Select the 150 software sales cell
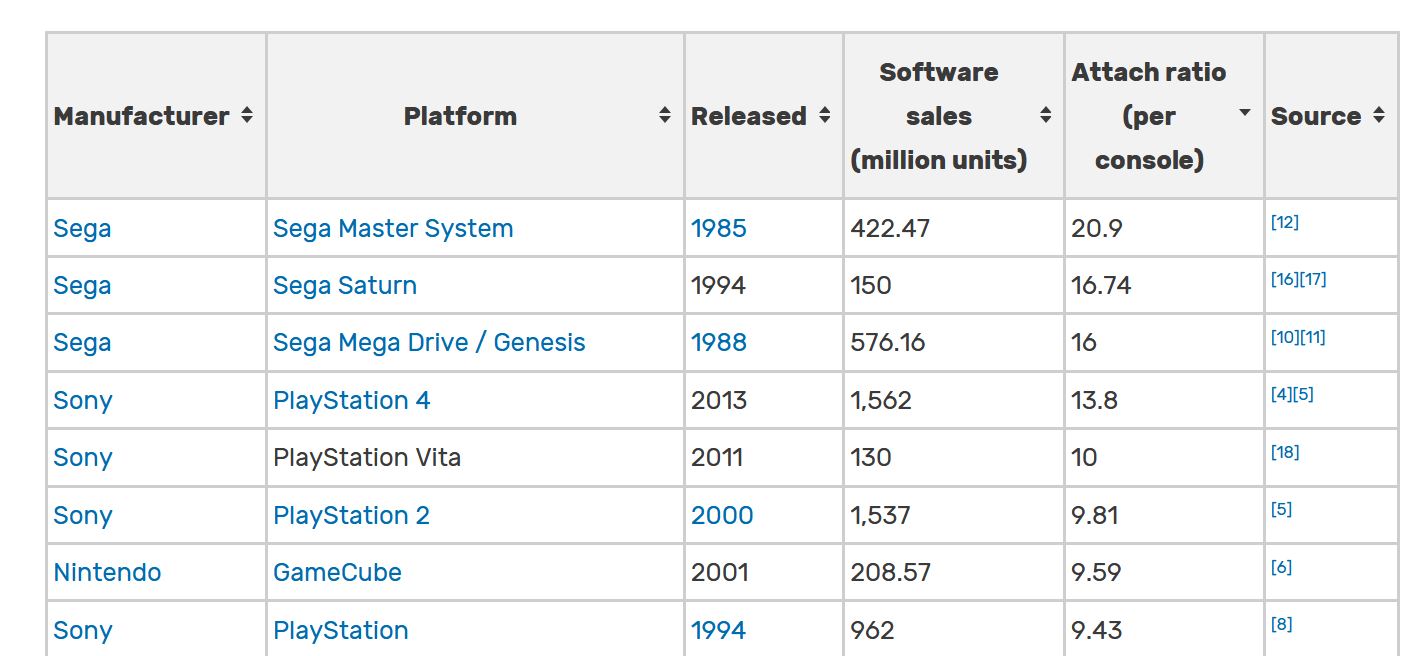The width and height of the screenshot is (1409, 656). (953, 285)
